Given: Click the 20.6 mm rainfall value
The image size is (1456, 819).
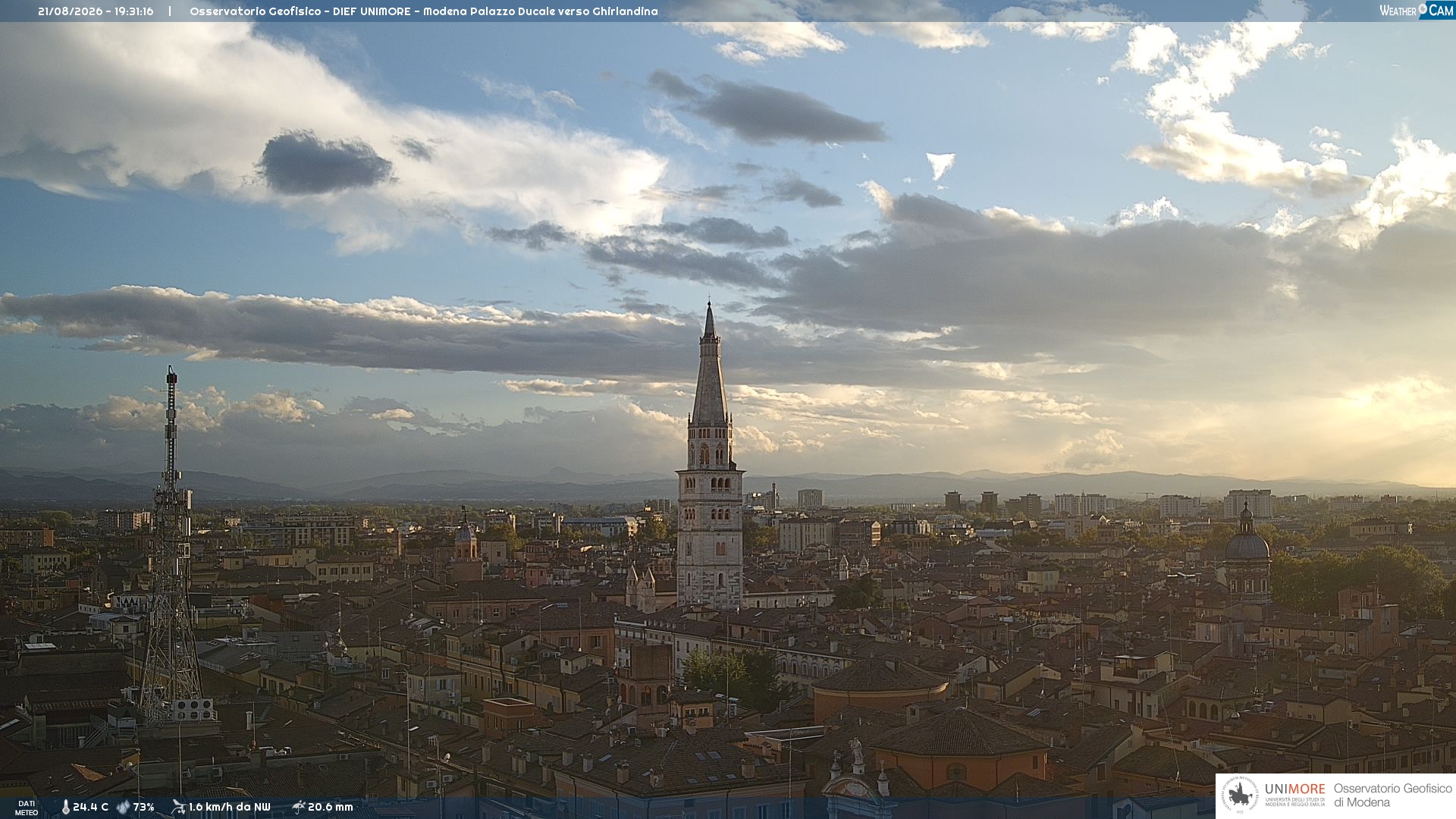Looking at the screenshot, I should pyautogui.click(x=331, y=807).
